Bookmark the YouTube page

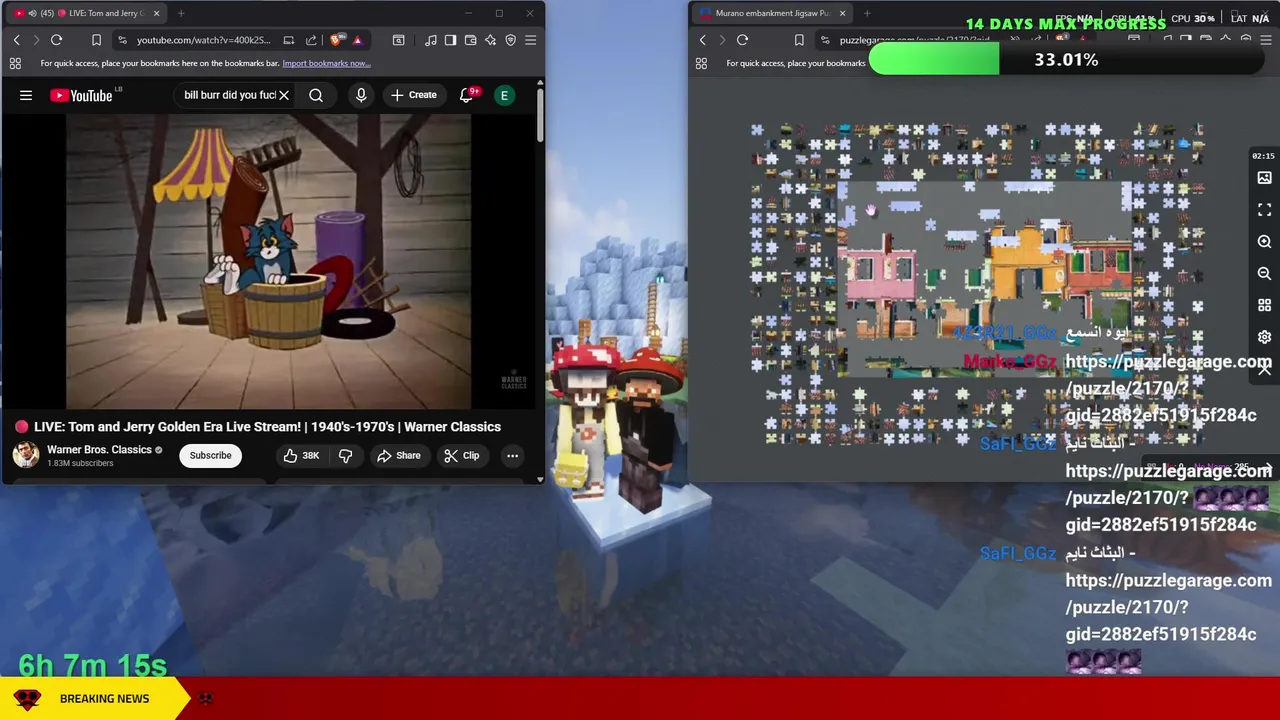(x=96, y=40)
